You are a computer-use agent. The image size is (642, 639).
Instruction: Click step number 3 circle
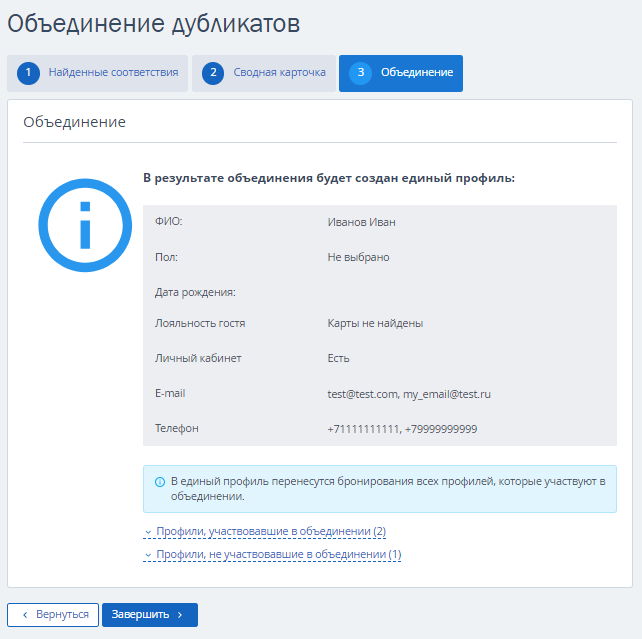[360, 73]
